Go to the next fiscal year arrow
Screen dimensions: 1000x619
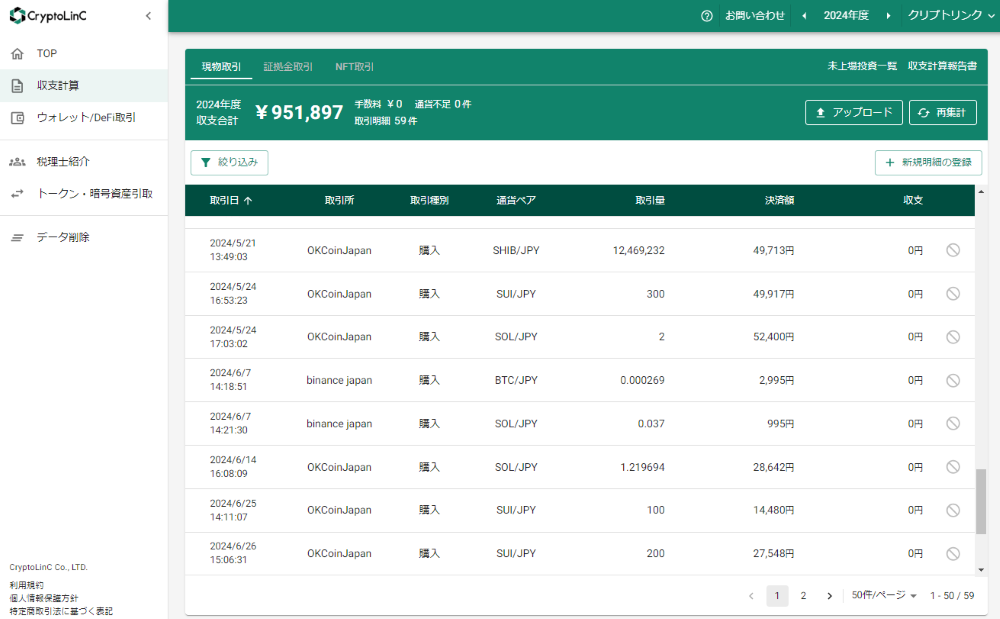tap(888, 16)
